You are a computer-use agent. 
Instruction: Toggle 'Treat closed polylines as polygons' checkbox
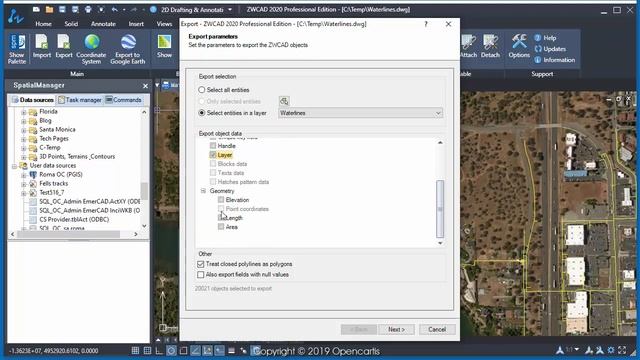(x=200, y=264)
